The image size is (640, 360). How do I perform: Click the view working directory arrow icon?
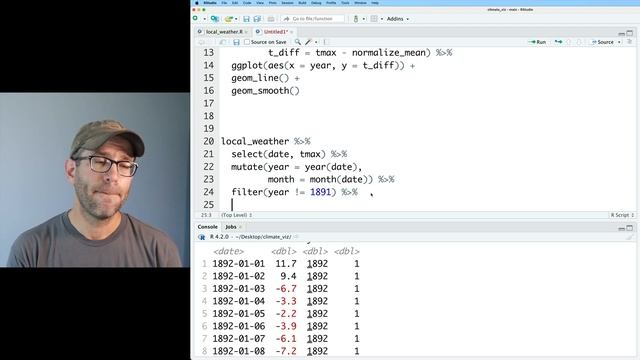pos(296,237)
